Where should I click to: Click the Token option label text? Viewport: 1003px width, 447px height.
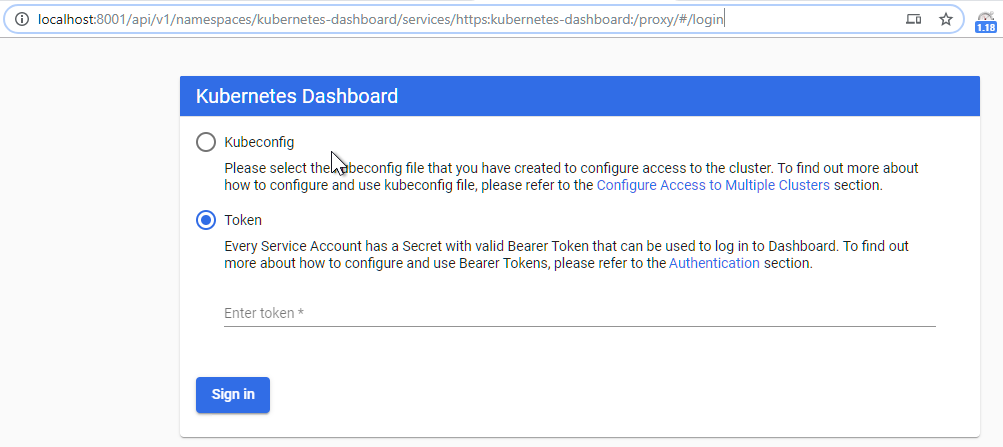coord(242,220)
